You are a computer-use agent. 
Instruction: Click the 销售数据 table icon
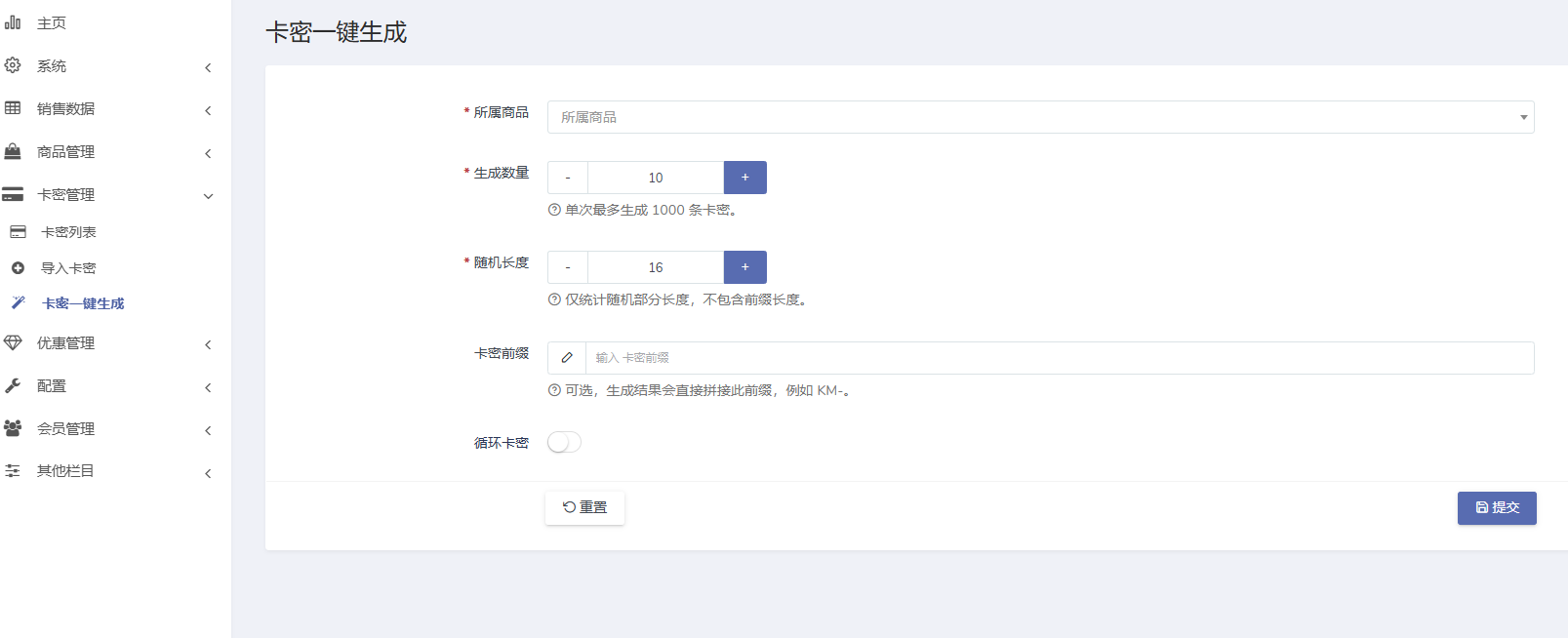tap(13, 108)
